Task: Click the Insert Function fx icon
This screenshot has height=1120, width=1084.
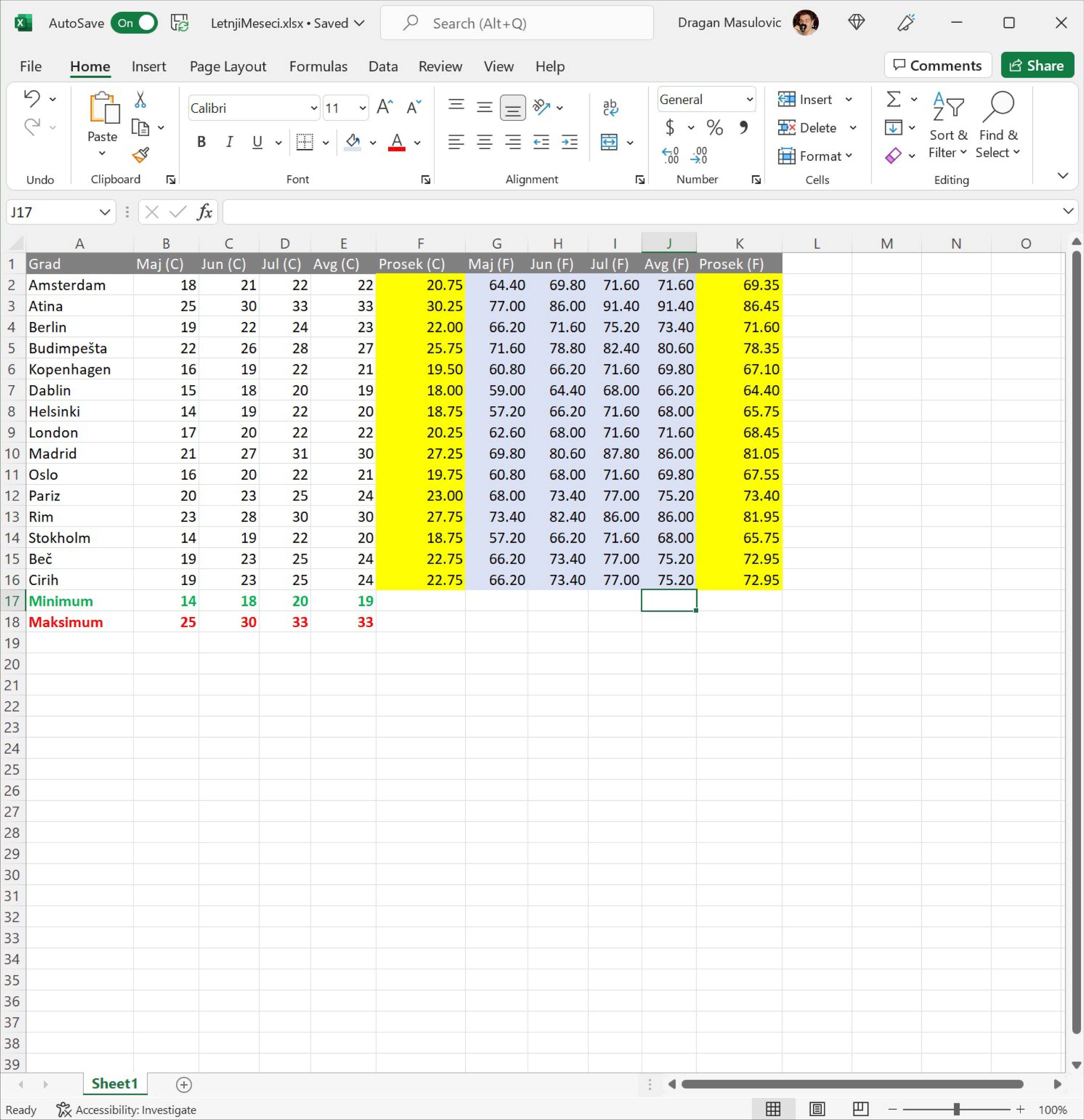Action: tap(204, 212)
